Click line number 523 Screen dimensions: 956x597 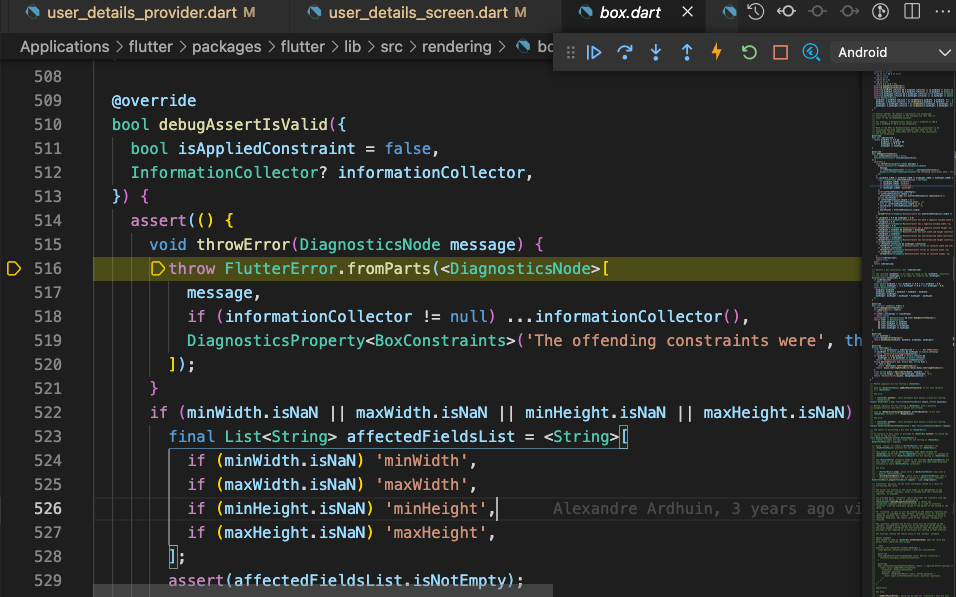click(48, 437)
